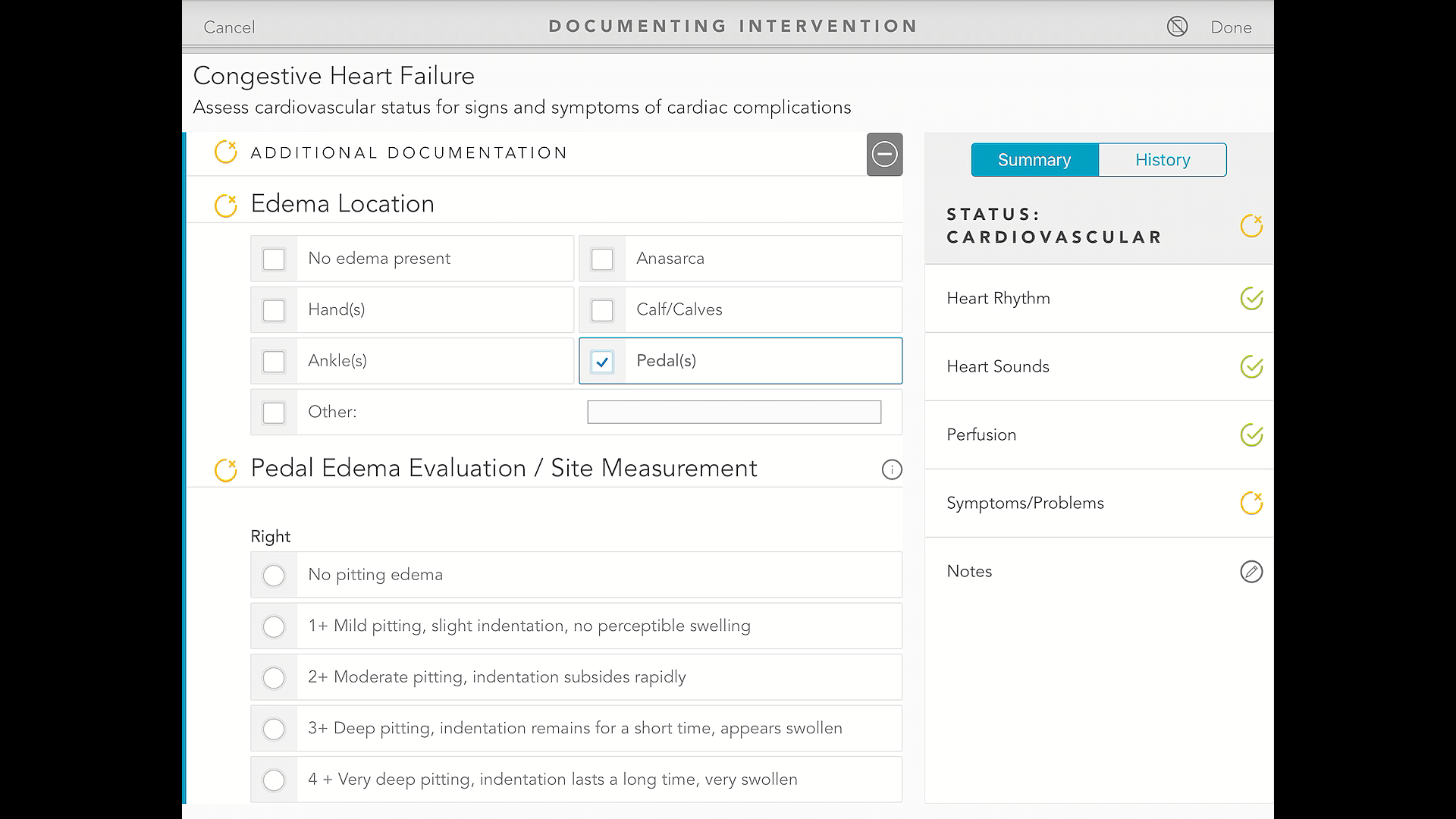Click Symptoms/Problems incomplete status icon

coord(1250,503)
